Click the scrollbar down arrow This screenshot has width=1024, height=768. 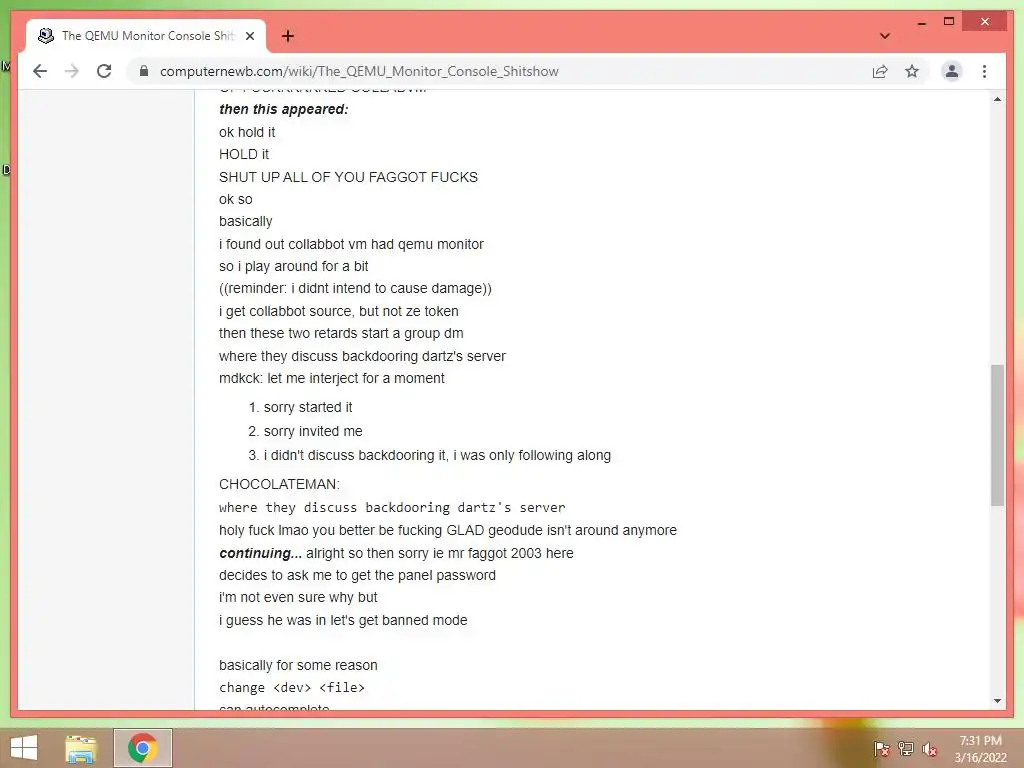[997, 701]
